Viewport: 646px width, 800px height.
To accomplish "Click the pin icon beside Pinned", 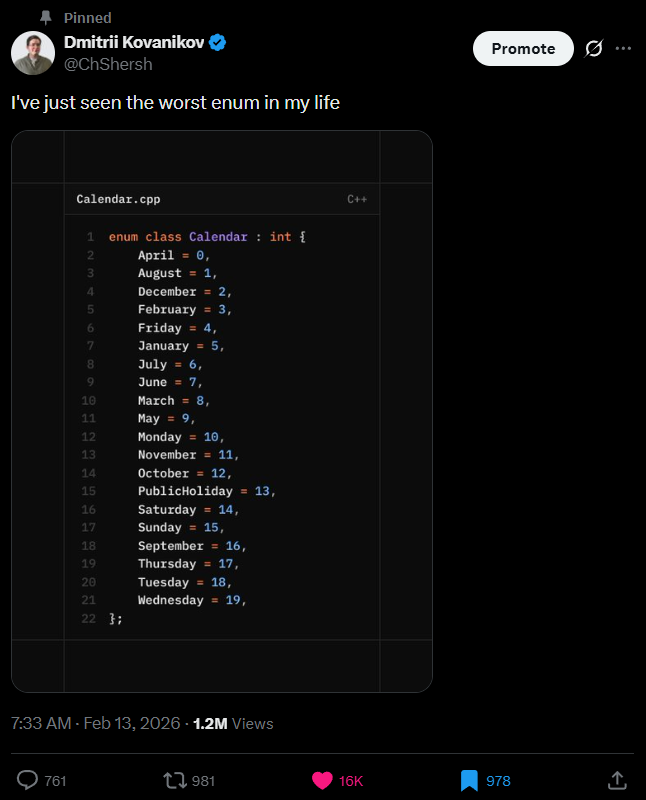I will [x=46, y=18].
